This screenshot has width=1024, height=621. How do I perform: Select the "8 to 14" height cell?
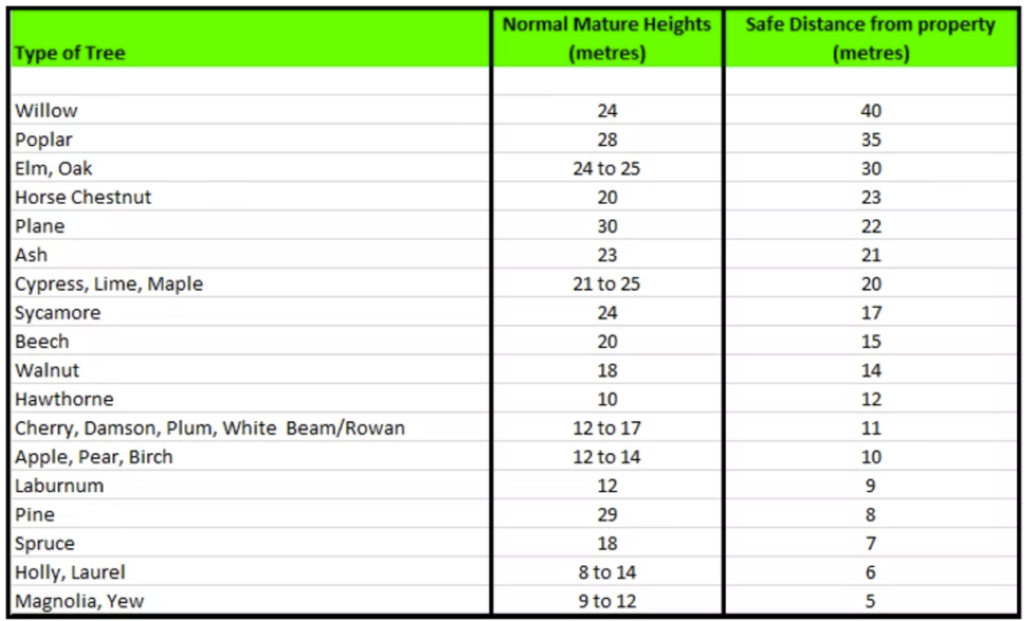606,572
